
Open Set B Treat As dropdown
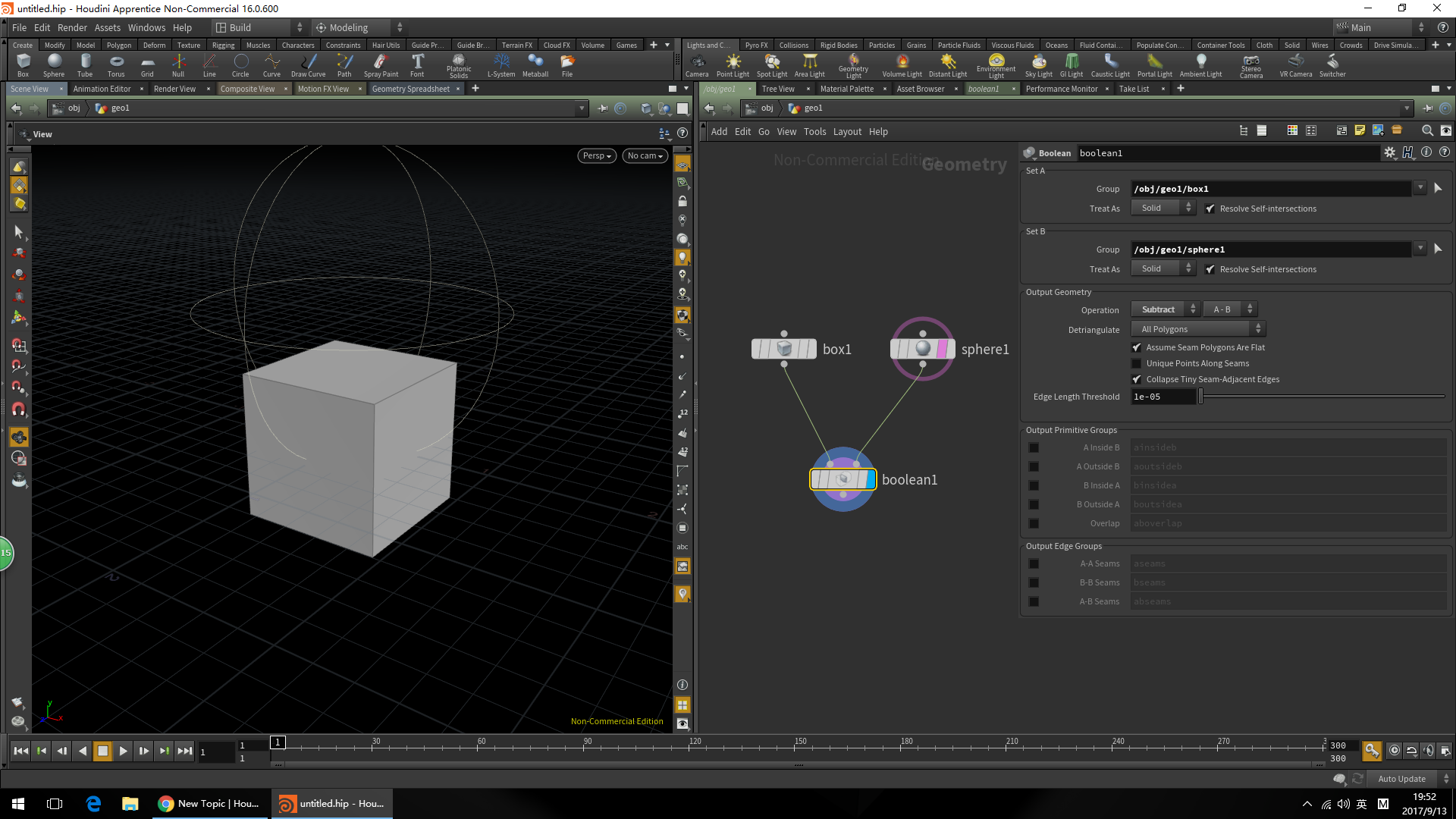[x=1163, y=268]
